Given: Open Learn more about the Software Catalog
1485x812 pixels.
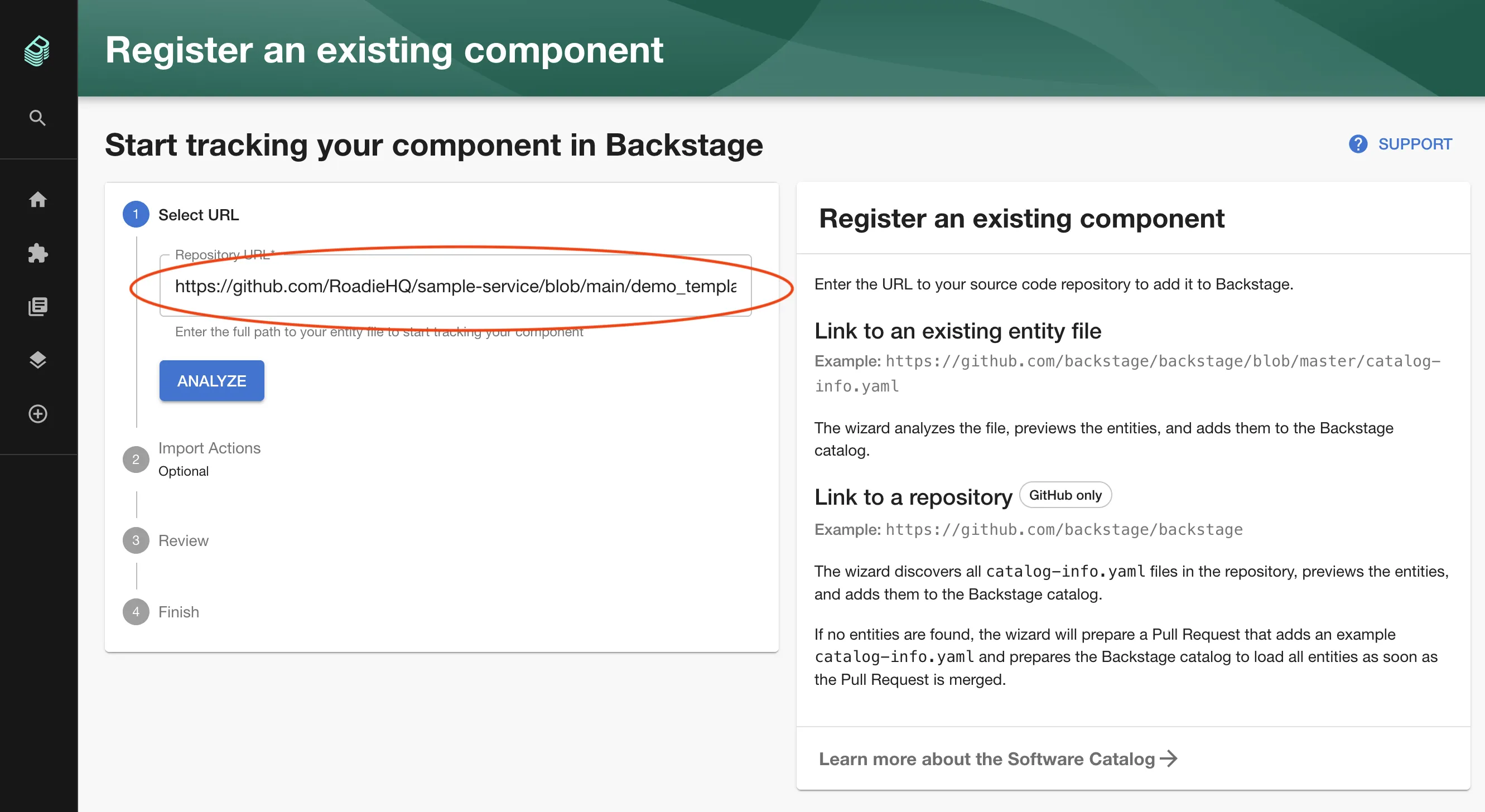Looking at the screenshot, I should (997, 759).
